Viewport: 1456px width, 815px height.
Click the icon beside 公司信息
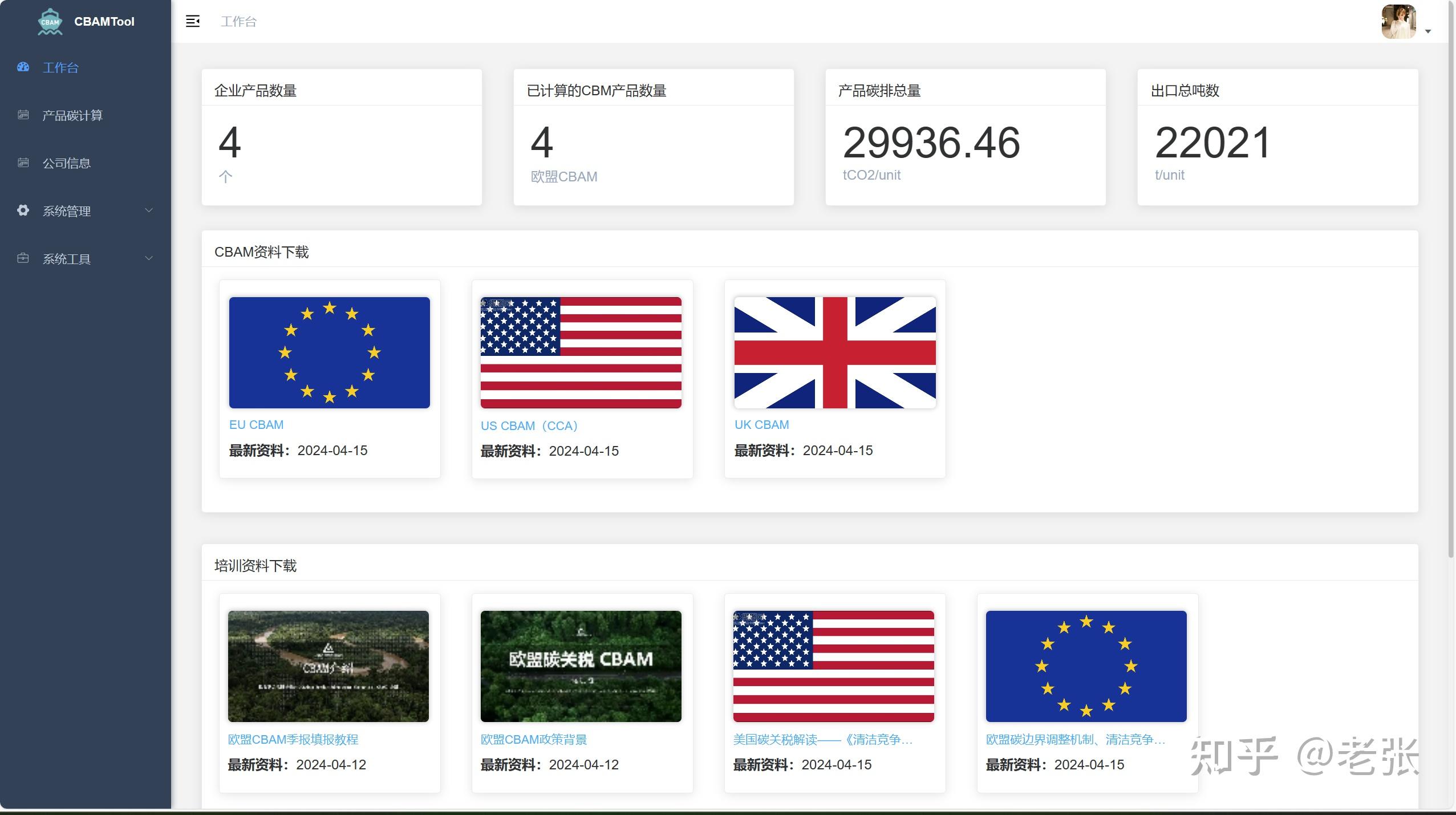(x=23, y=163)
